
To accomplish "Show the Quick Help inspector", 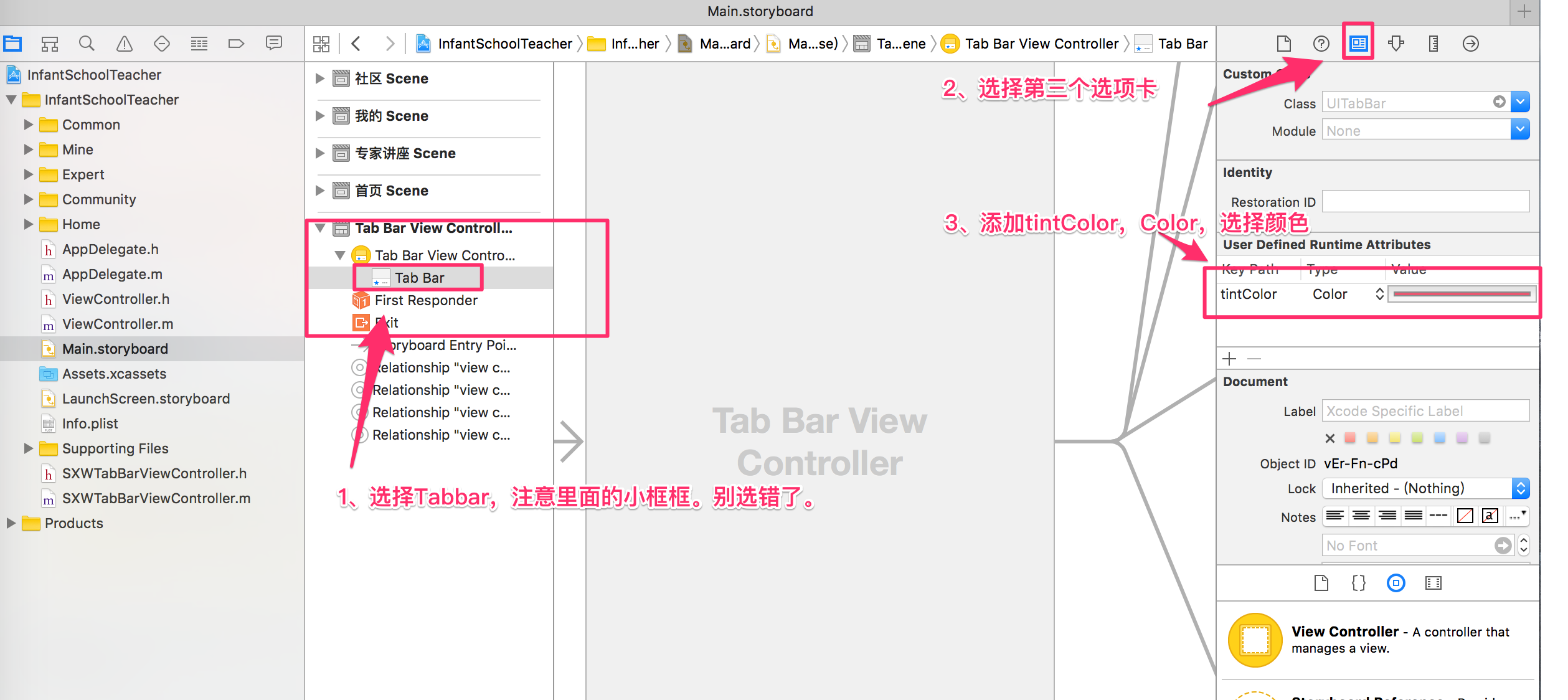I will click(x=1321, y=44).
